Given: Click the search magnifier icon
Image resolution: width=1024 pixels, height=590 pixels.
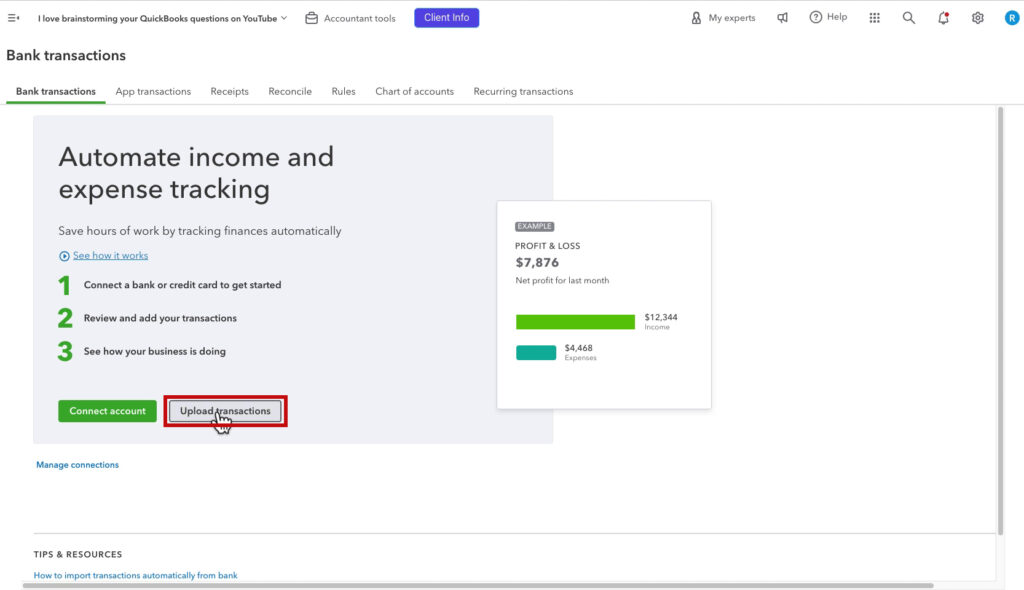Looking at the screenshot, I should [x=908, y=17].
